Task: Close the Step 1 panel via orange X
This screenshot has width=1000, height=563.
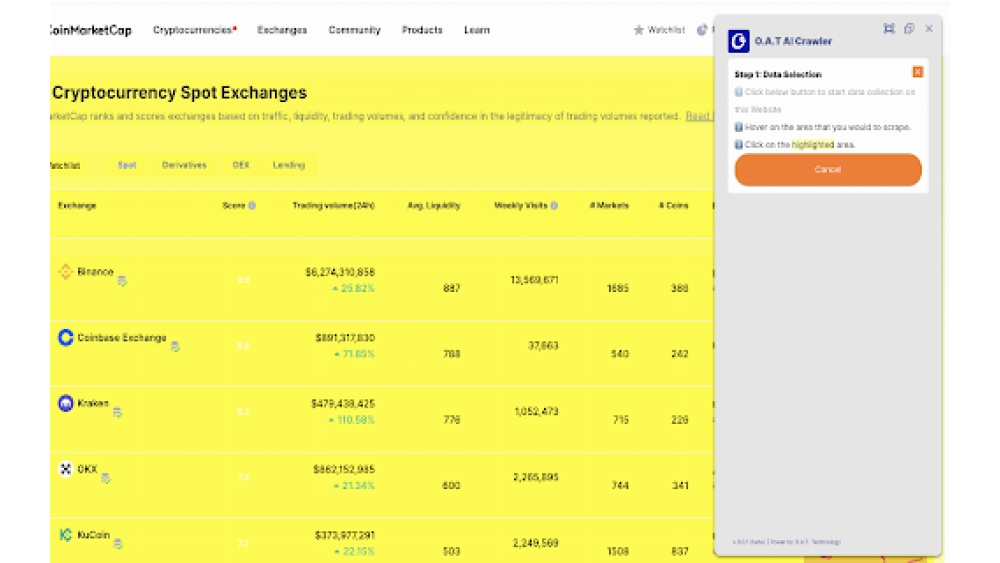Action: click(917, 72)
